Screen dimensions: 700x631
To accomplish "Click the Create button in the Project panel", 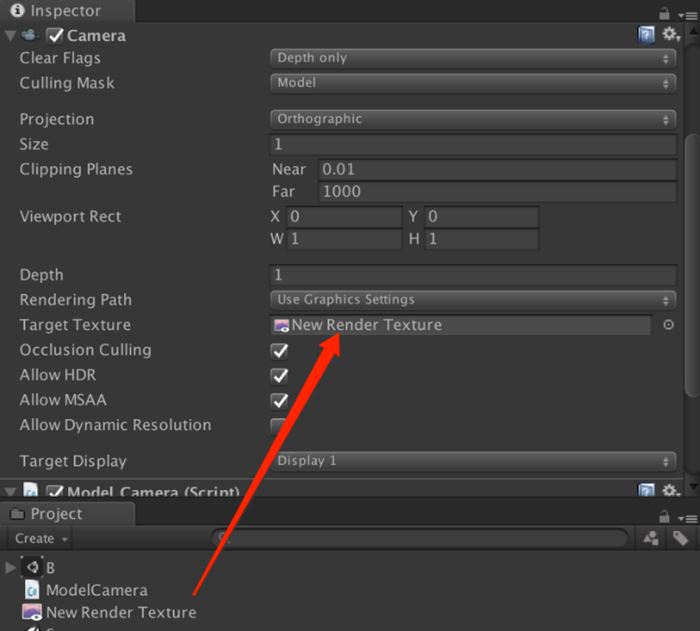I will (41, 538).
